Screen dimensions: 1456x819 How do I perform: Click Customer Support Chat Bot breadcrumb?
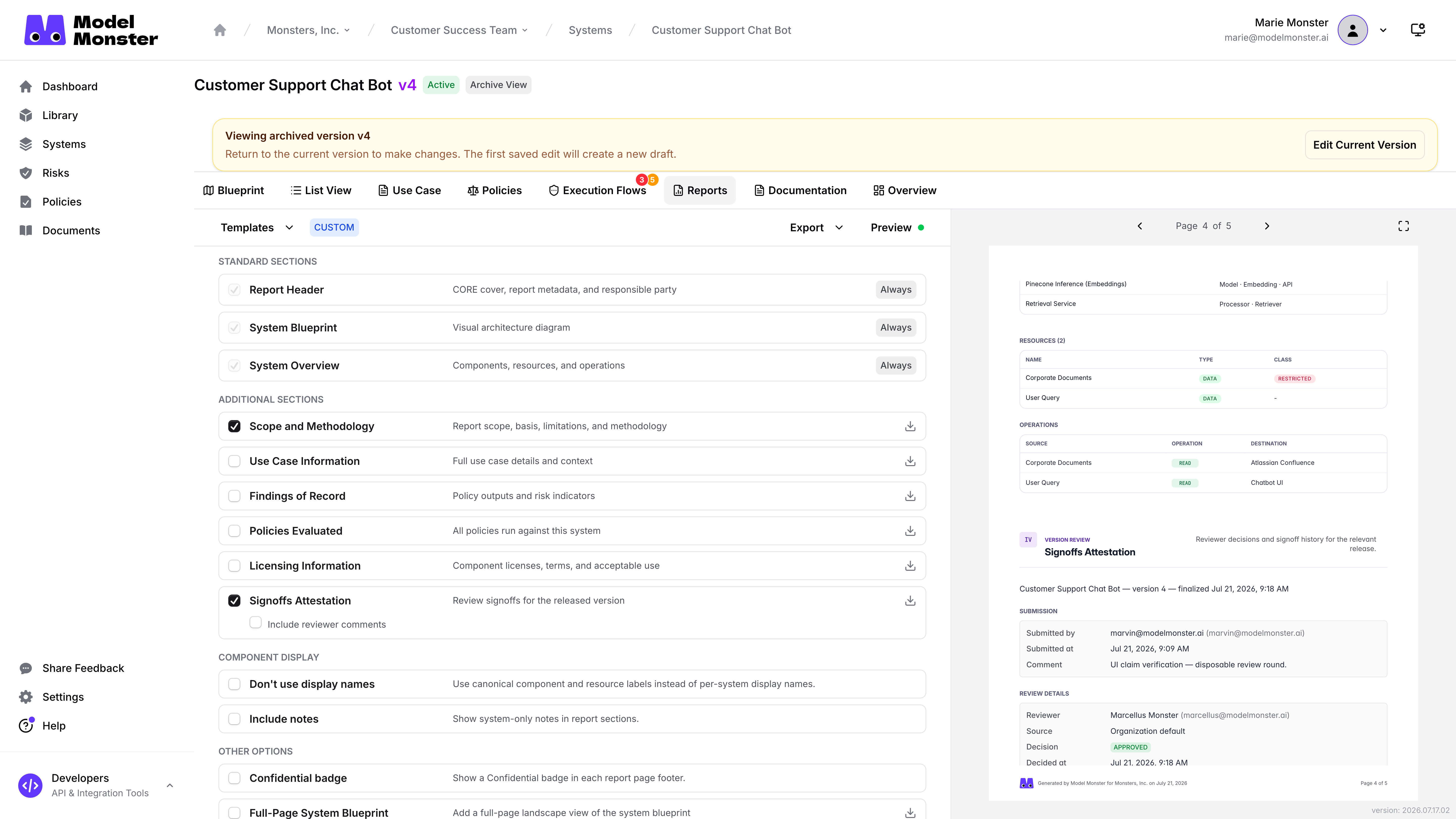pos(721,30)
